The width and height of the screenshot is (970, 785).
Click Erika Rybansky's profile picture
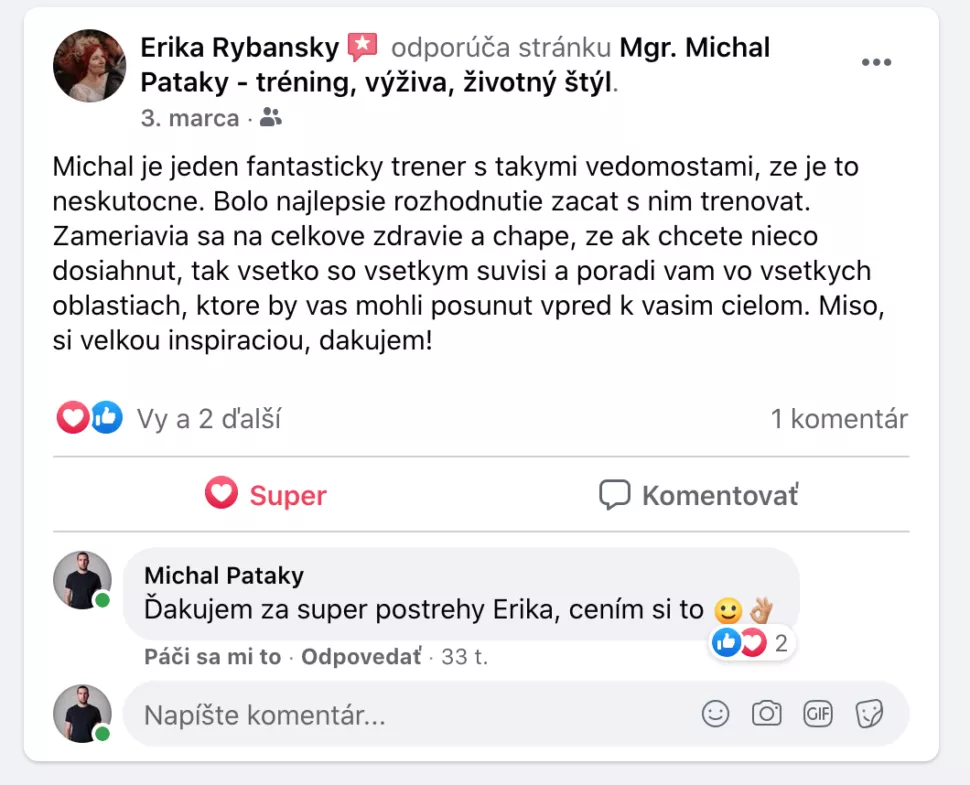pos(89,66)
